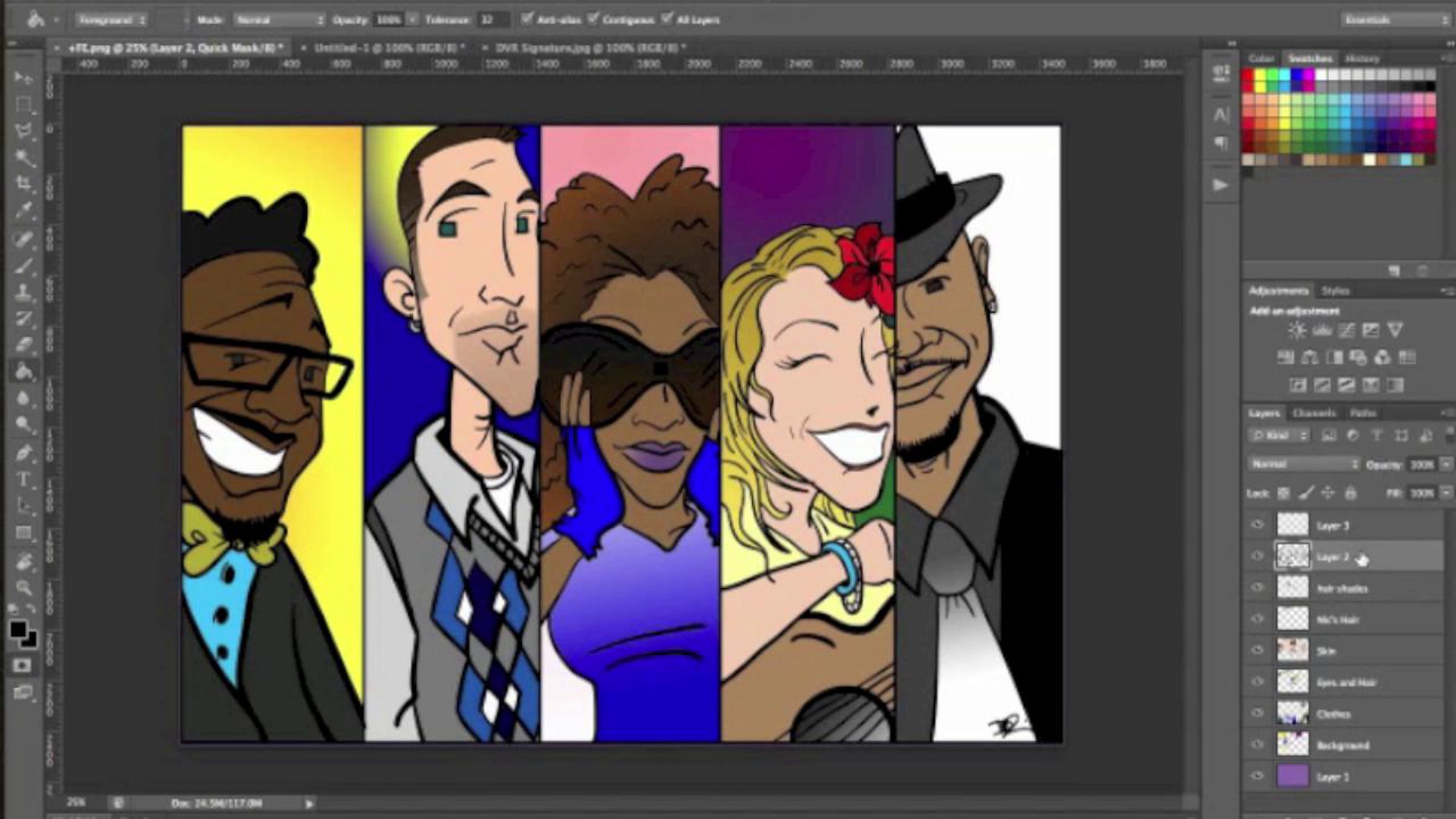
Task: Click the foreground color swatch
Action: 18,630
